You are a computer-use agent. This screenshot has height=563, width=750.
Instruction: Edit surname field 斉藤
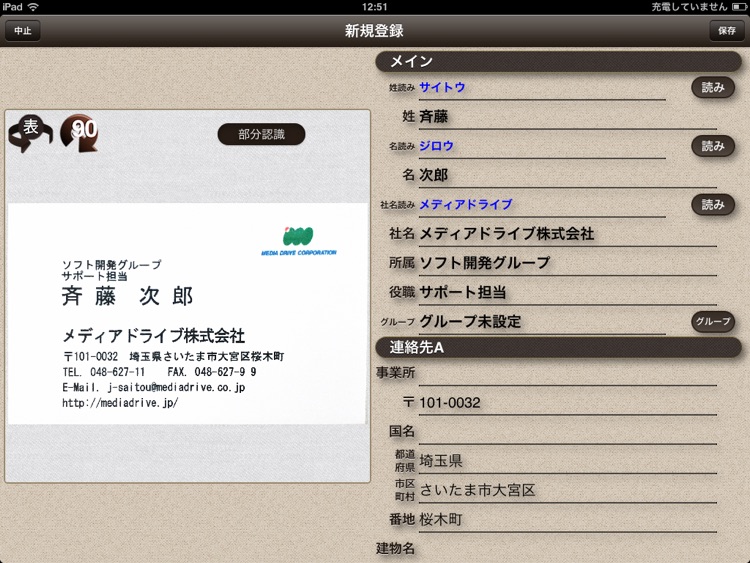click(x=568, y=117)
